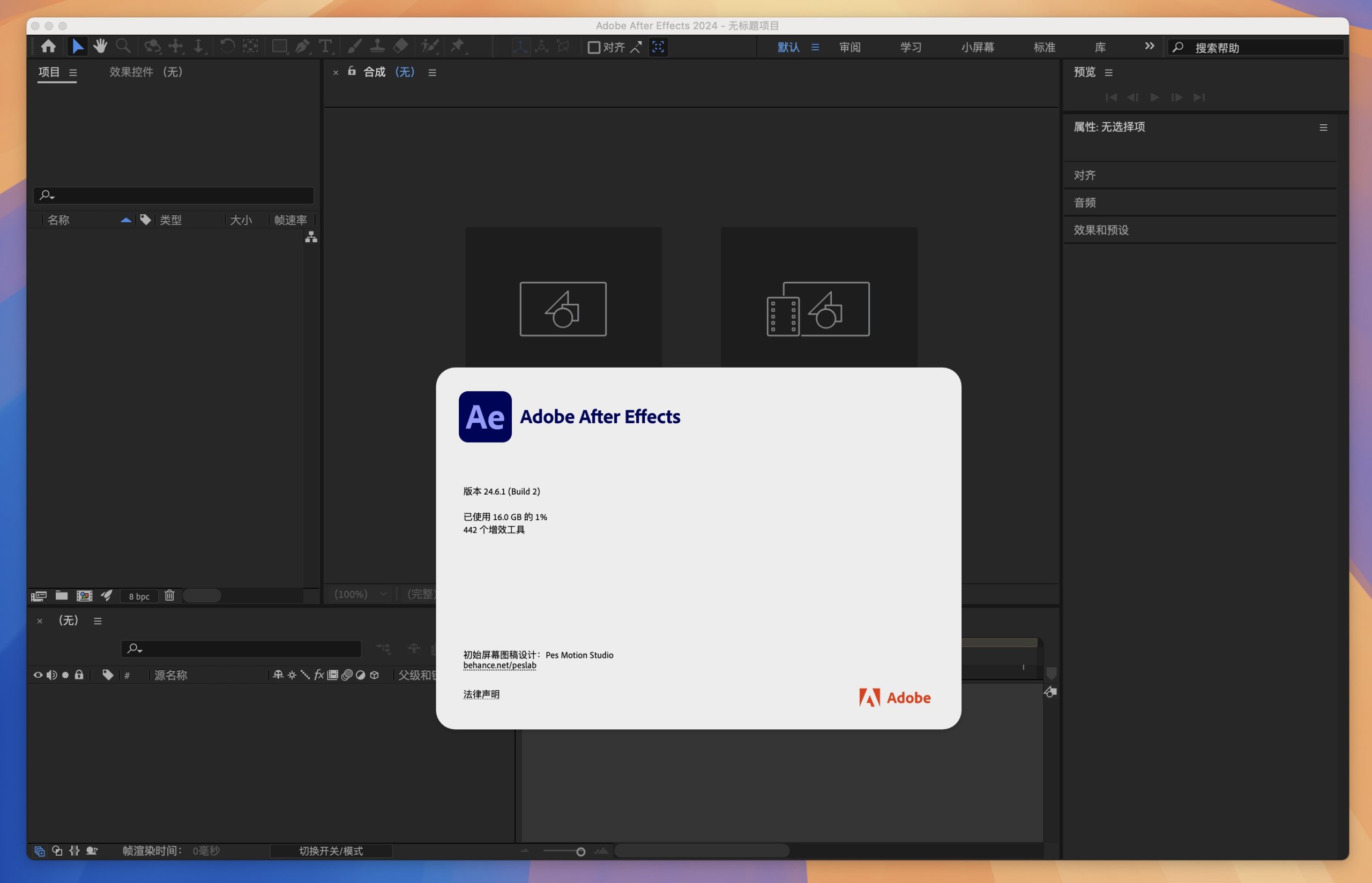The image size is (1372, 883).
Task: Click the View Axis Mode icon
Action: point(564,47)
